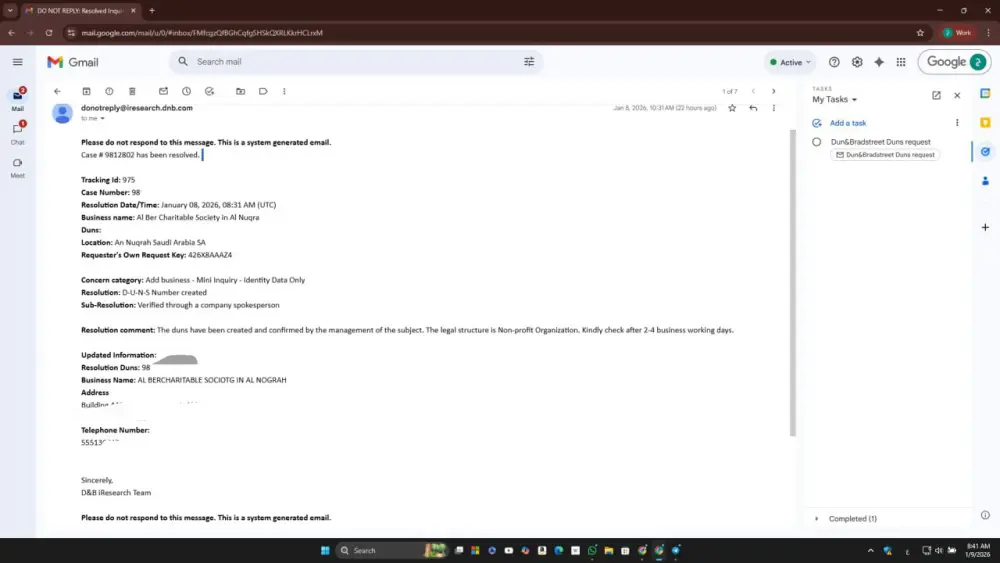The height and width of the screenshot is (563, 1000).
Task: Go to newer conversation arrow
Action: click(x=753, y=91)
